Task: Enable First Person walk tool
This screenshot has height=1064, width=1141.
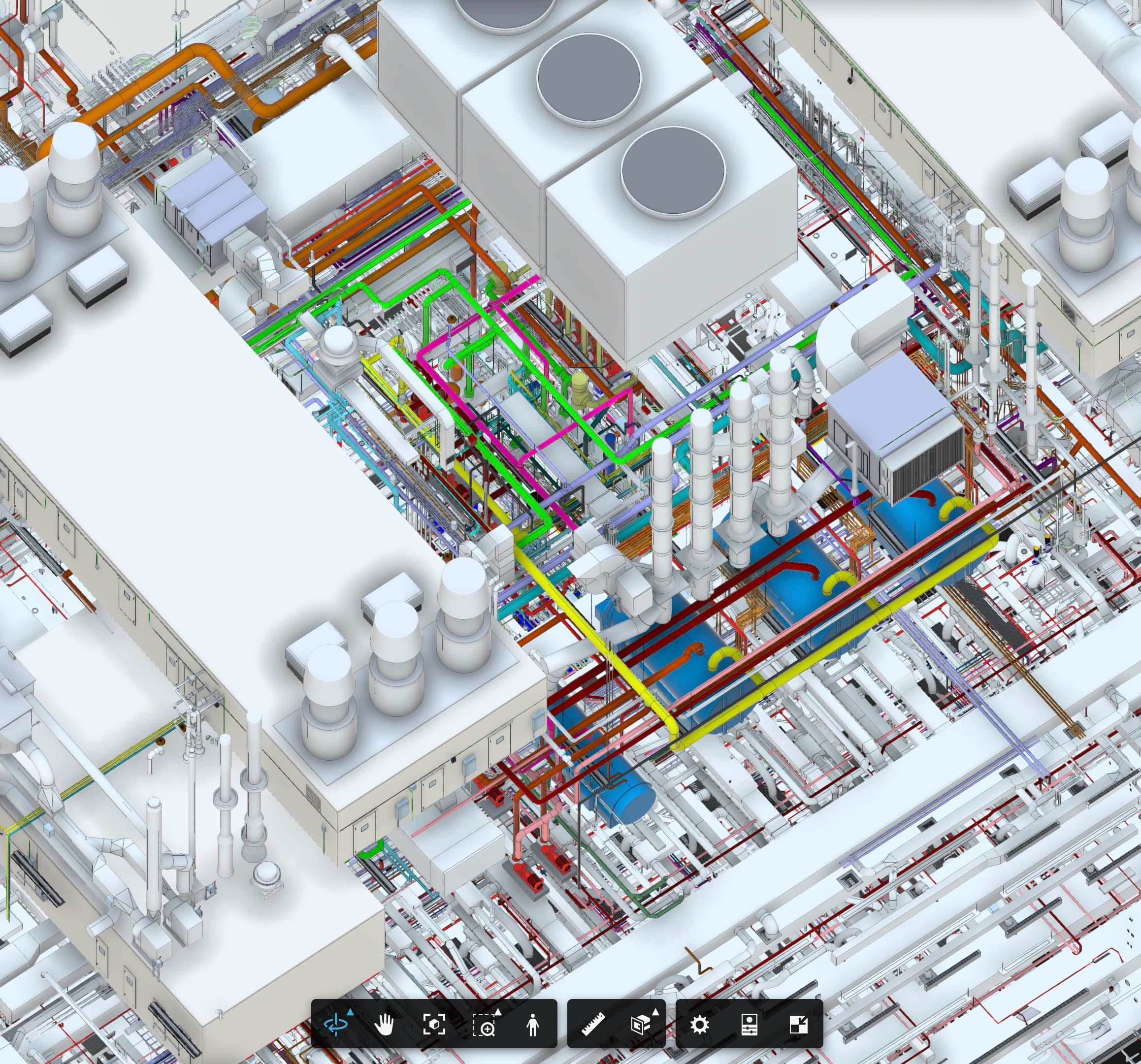Action: [x=533, y=1025]
